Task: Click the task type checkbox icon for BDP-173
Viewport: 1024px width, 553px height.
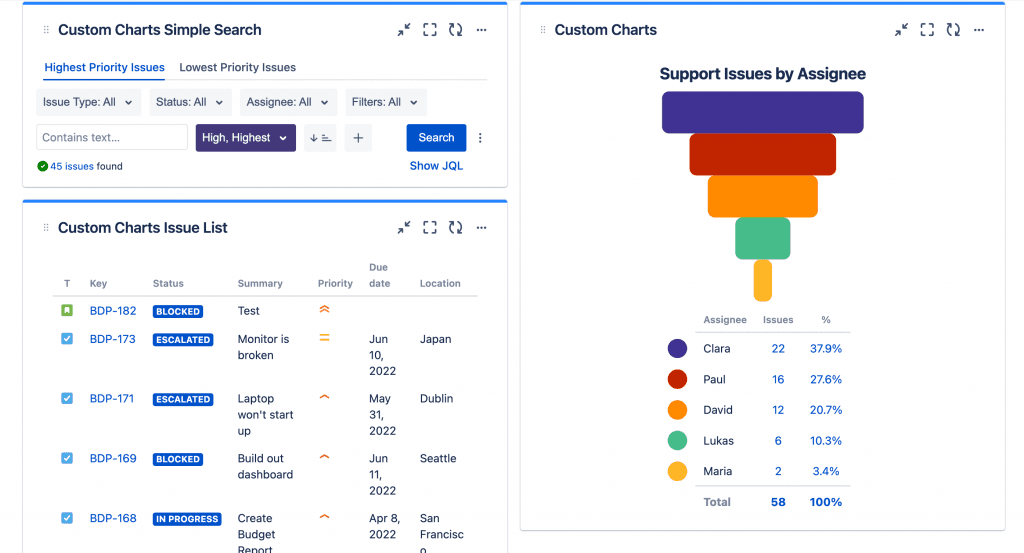Action: point(67,339)
